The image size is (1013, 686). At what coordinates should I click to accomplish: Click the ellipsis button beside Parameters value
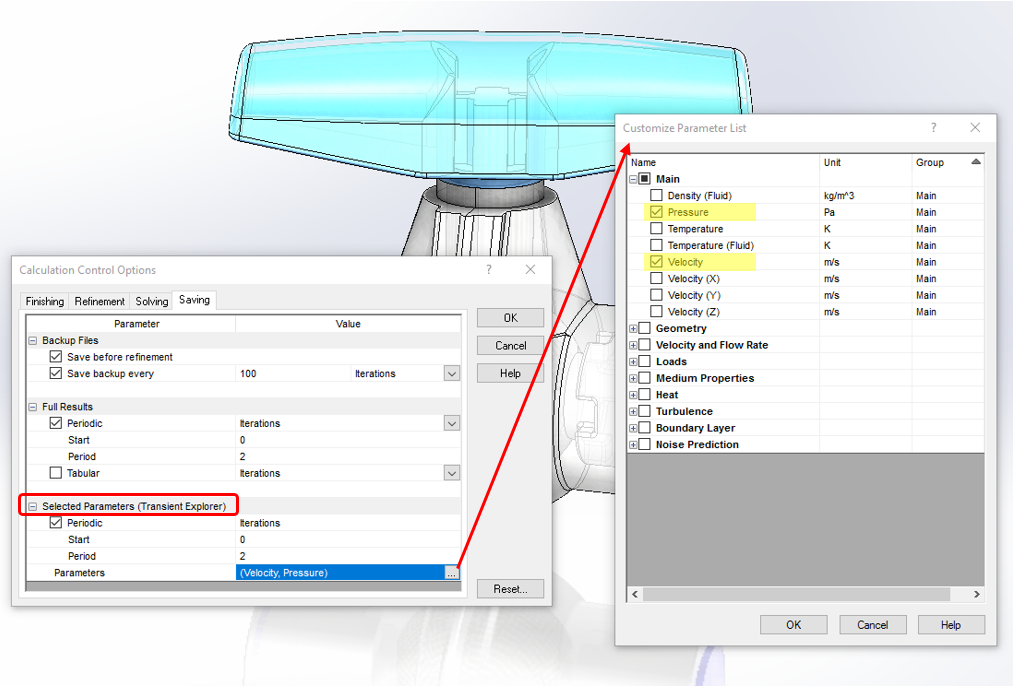coord(452,573)
